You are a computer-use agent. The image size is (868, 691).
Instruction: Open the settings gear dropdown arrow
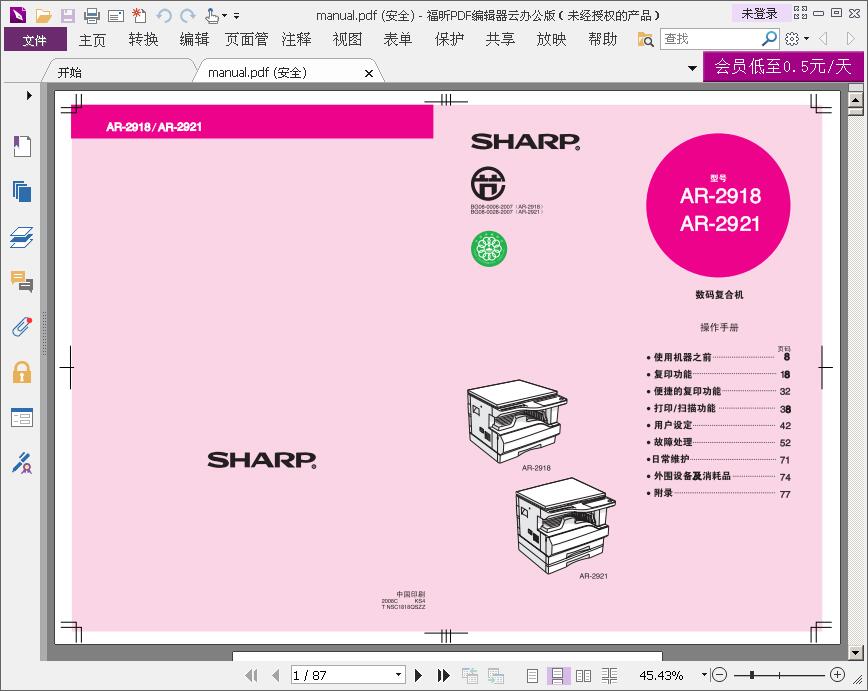pos(806,39)
